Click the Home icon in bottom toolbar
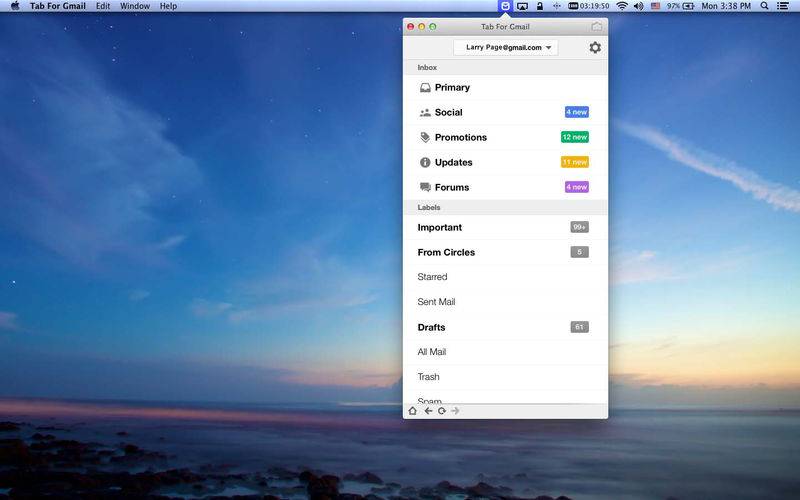Viewport: 800px width, 500px height. (x=413, y=411)
